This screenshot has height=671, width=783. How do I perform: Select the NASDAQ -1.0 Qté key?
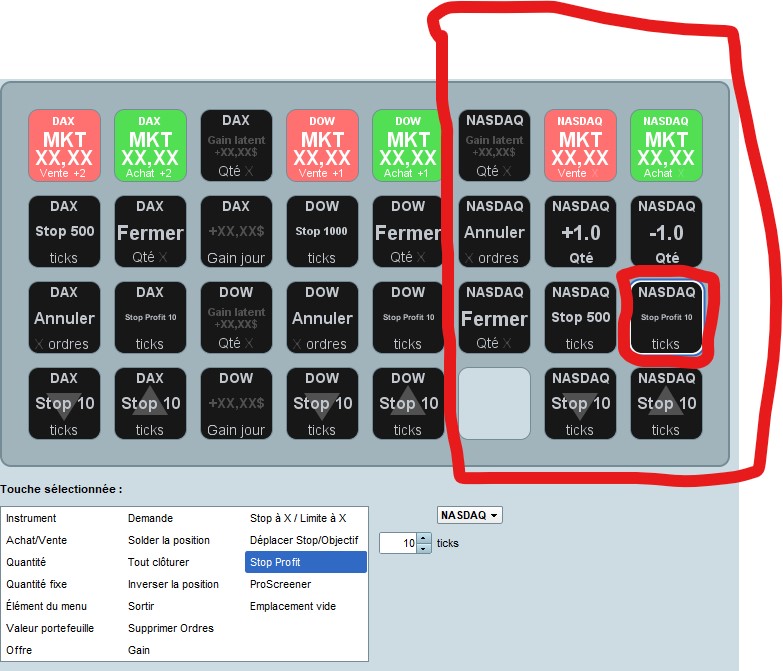[666, 231]
